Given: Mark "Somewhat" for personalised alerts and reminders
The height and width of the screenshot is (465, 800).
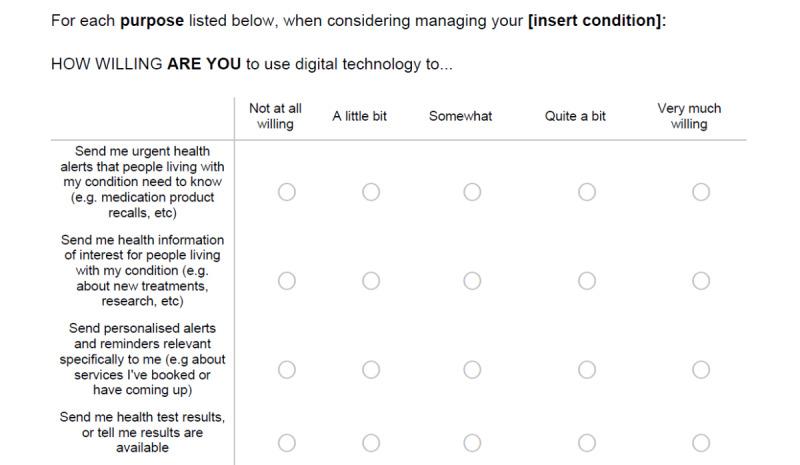Looking at the screenshot, I should point(472,370).
